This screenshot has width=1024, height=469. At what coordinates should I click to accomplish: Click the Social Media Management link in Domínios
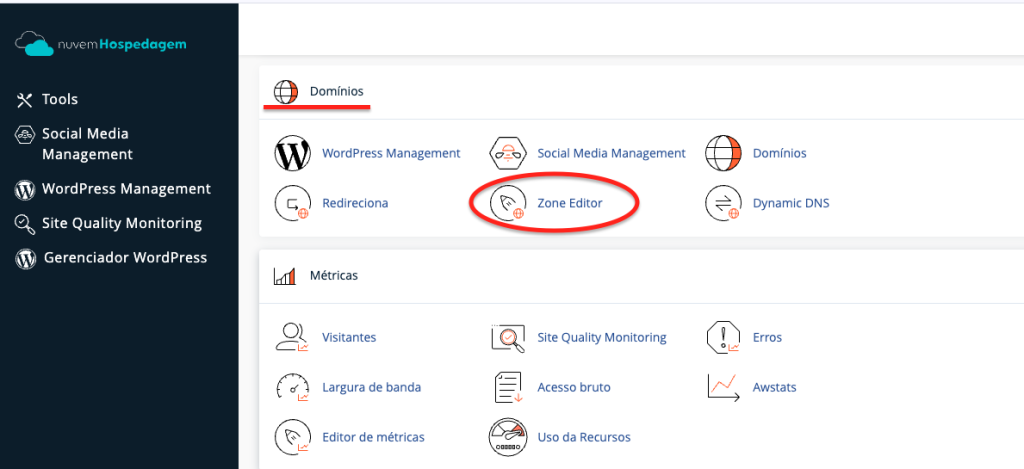click(x=611, y=153)
